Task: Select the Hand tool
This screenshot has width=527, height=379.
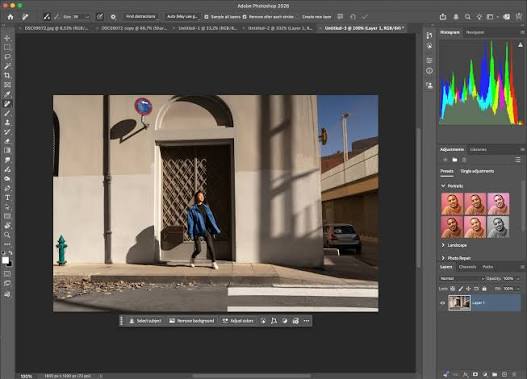Action: pos(7,225)
